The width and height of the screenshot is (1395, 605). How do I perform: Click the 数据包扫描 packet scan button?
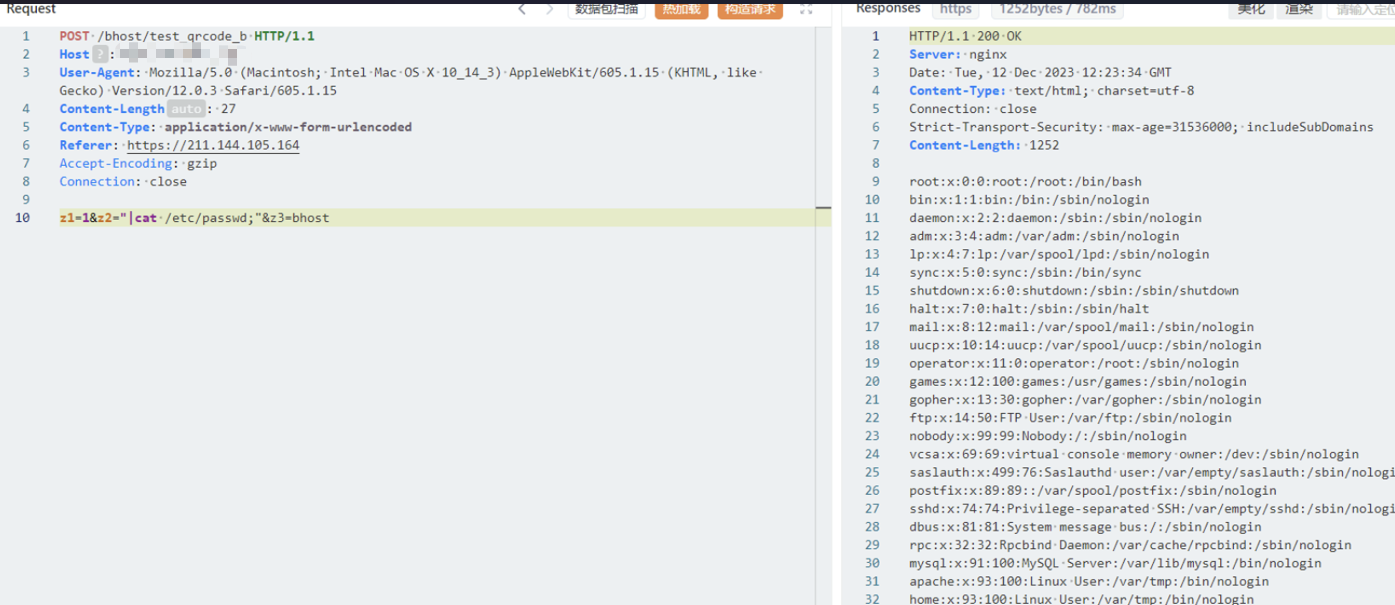pos(607,9)
